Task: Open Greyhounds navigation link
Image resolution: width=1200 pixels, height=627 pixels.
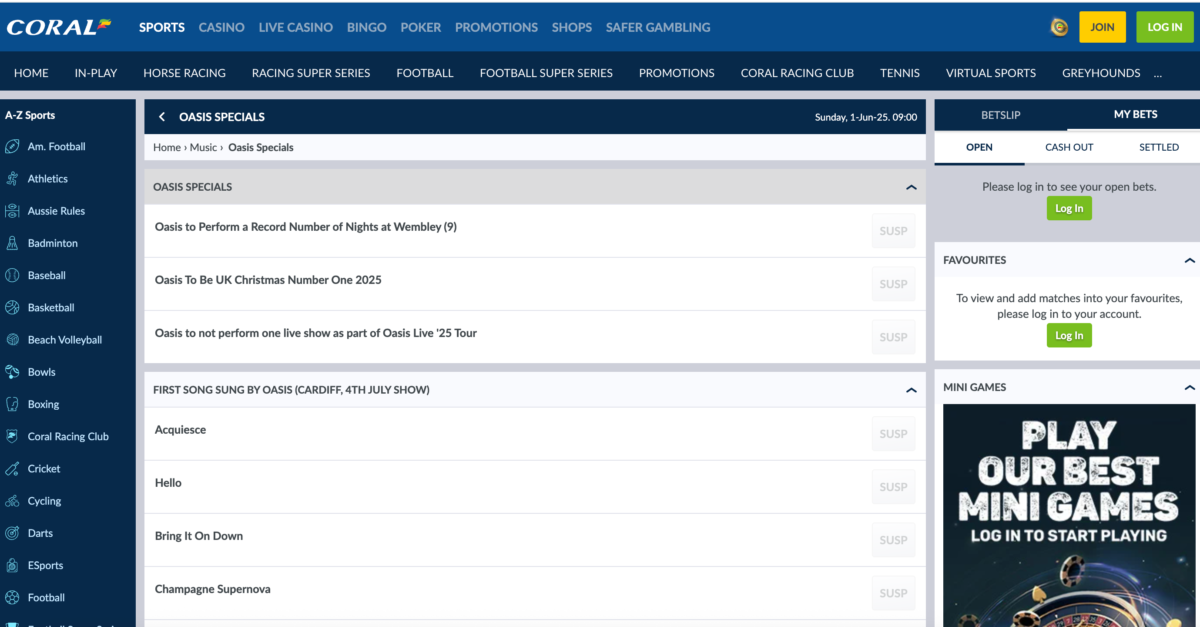Action: (x=1101, y=73)
